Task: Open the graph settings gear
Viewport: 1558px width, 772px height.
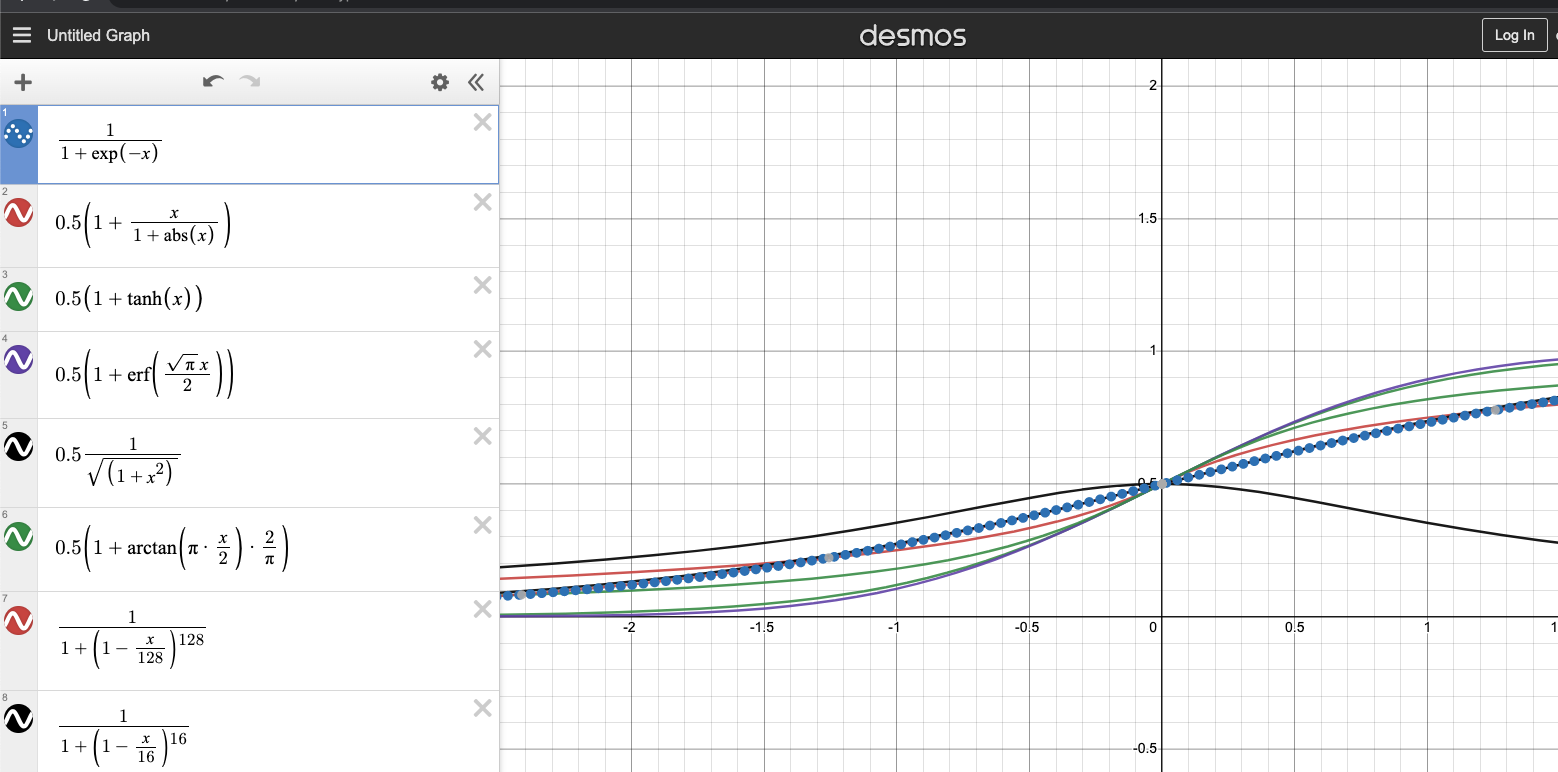Action: (x=439, y=82)
